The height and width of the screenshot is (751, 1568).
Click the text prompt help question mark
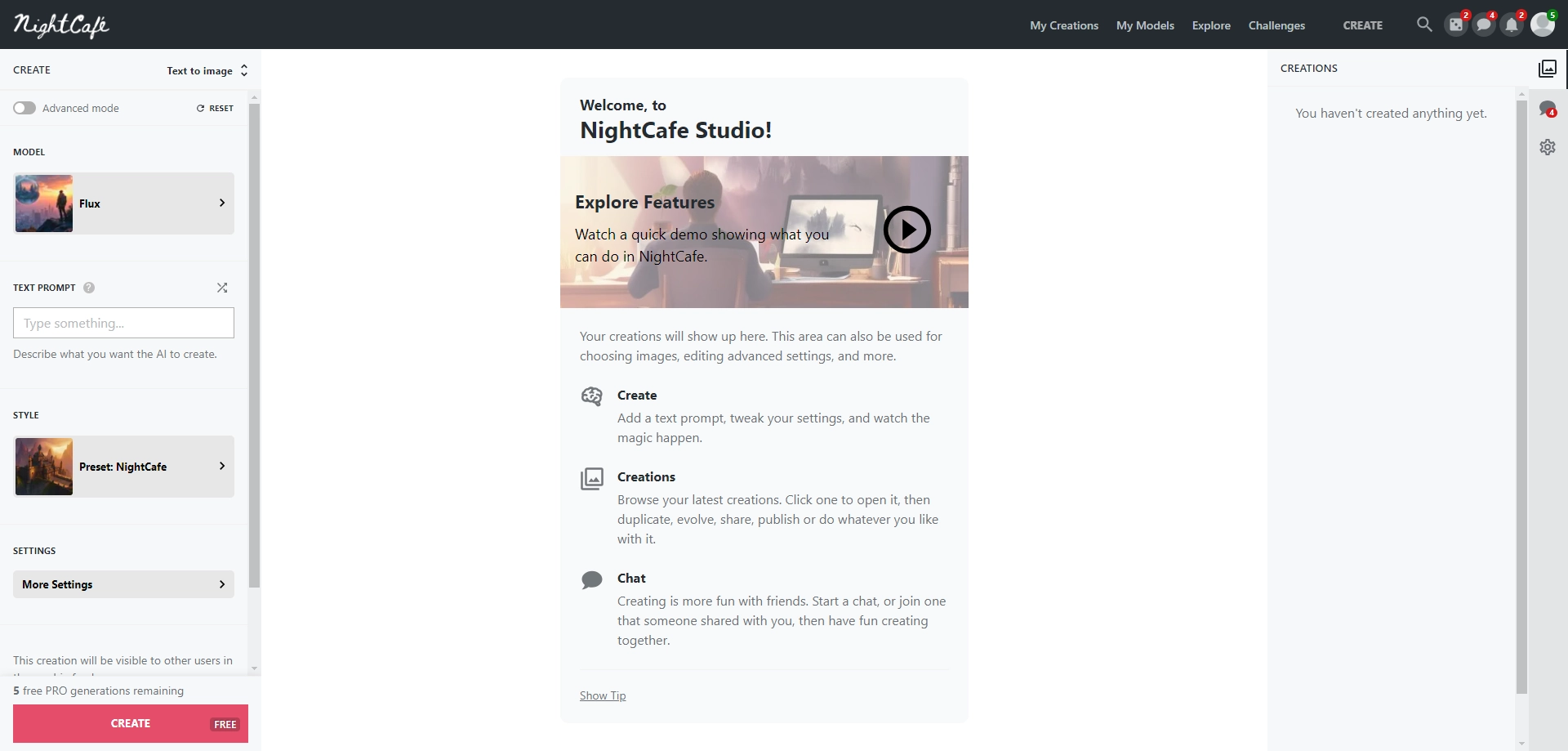89,288
